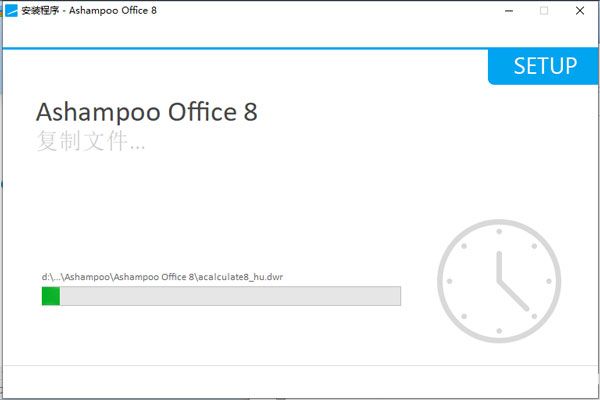Click the clock's hour hand

499,266
